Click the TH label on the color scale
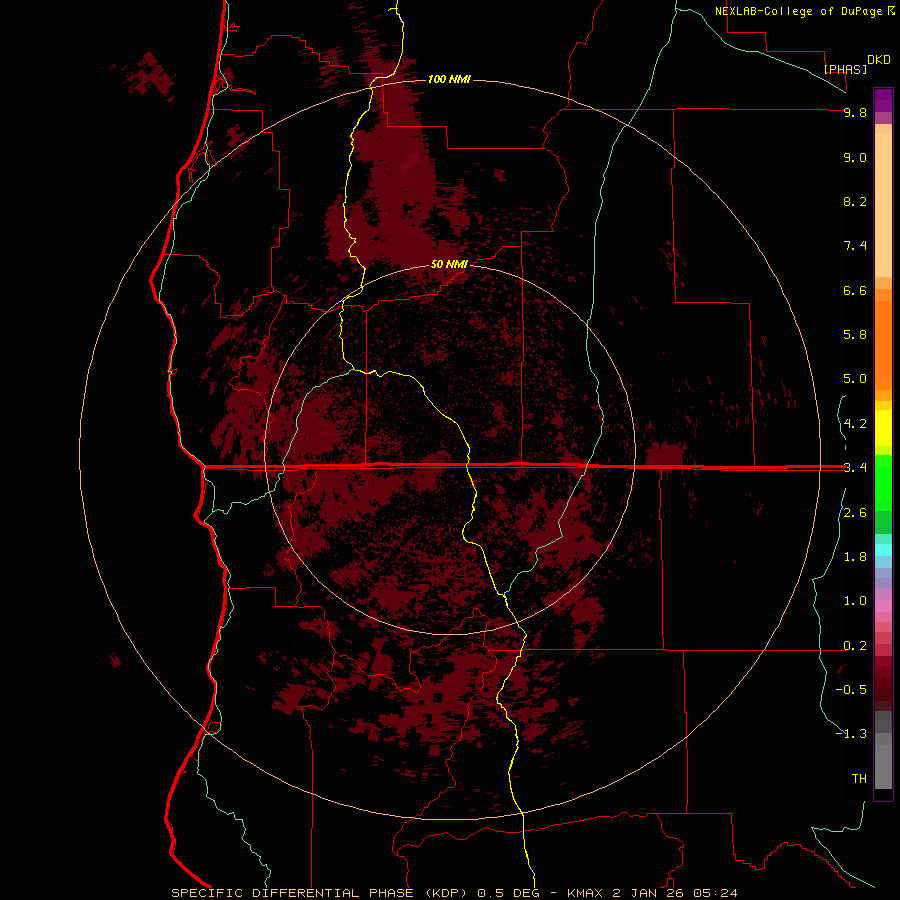Screen dimensions: 900x900 tap(859, 778)
